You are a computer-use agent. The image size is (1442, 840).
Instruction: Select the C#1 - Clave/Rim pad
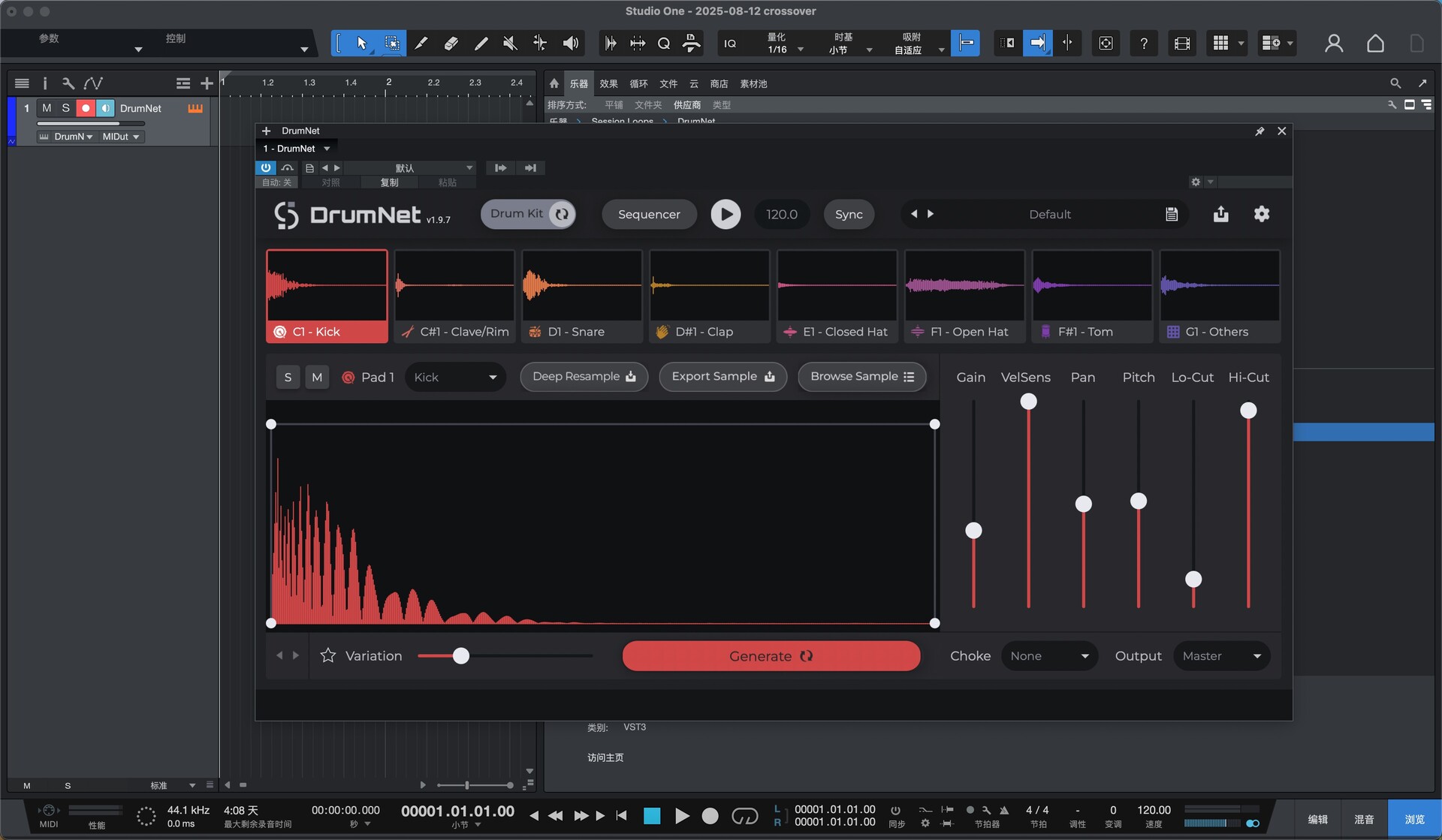454,297
